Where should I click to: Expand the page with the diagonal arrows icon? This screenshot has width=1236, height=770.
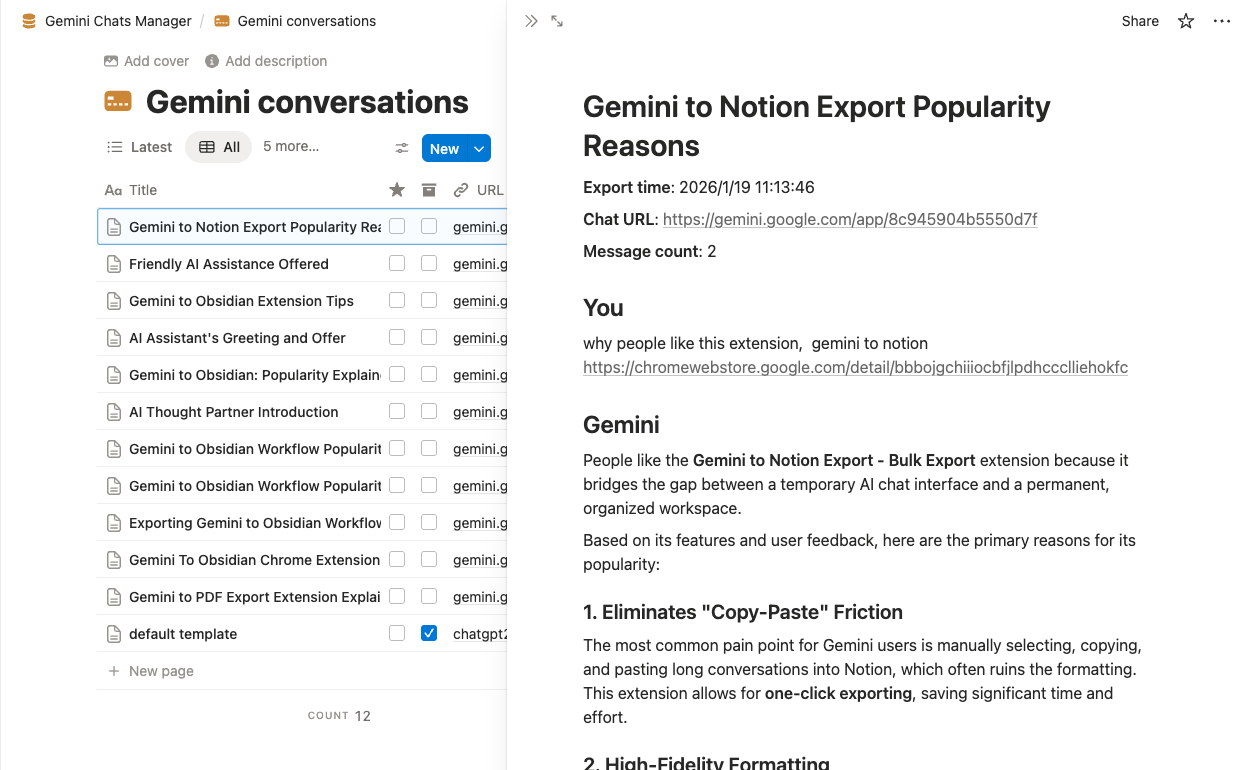coord(557,20)
